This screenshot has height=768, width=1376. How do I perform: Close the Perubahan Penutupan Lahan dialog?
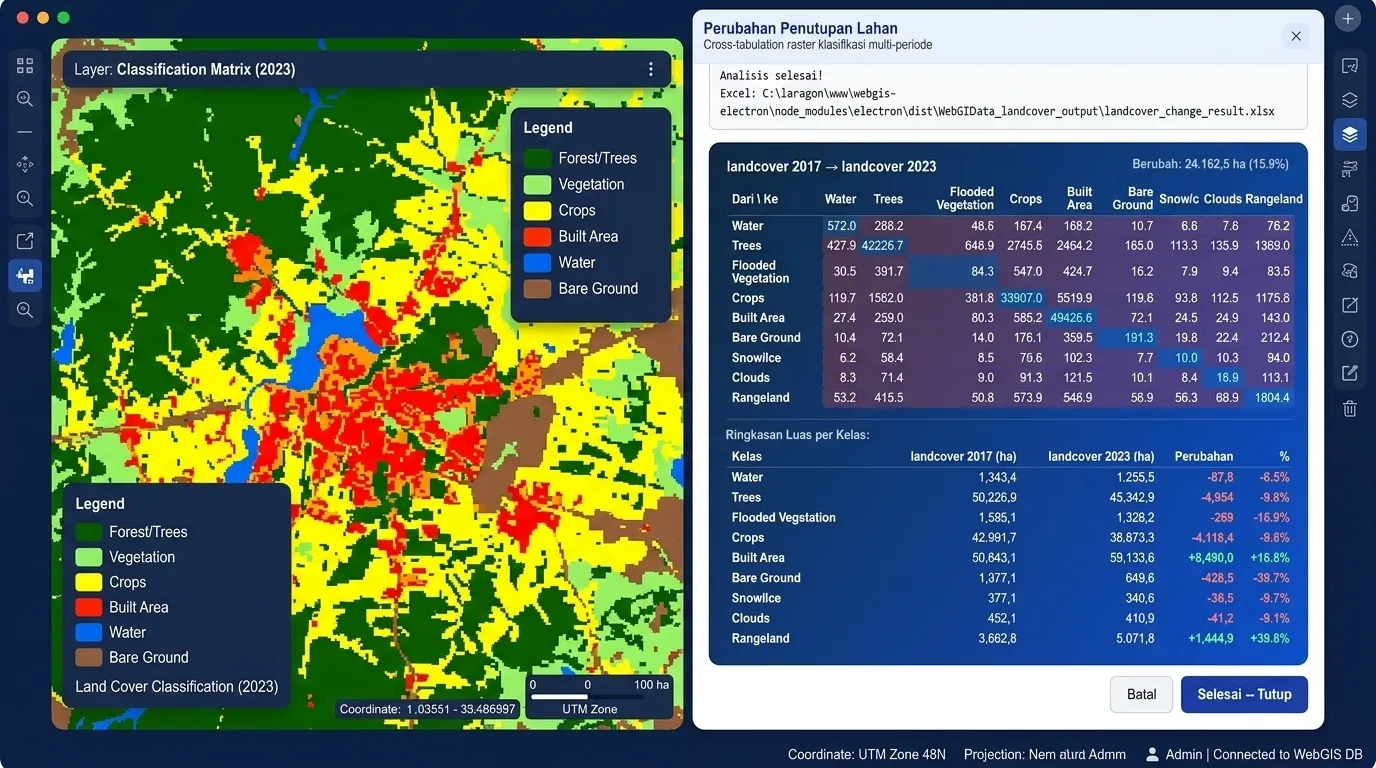point(1296,36)
